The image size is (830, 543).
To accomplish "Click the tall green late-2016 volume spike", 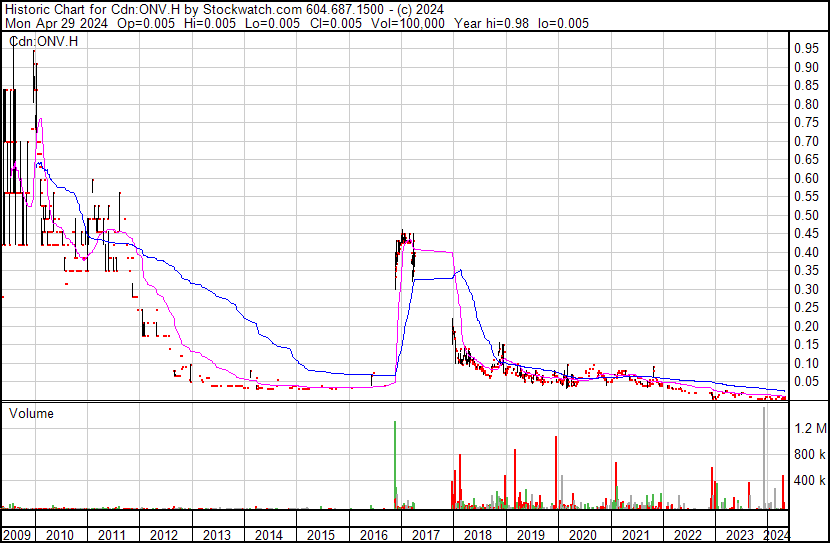I will (395, 465).
